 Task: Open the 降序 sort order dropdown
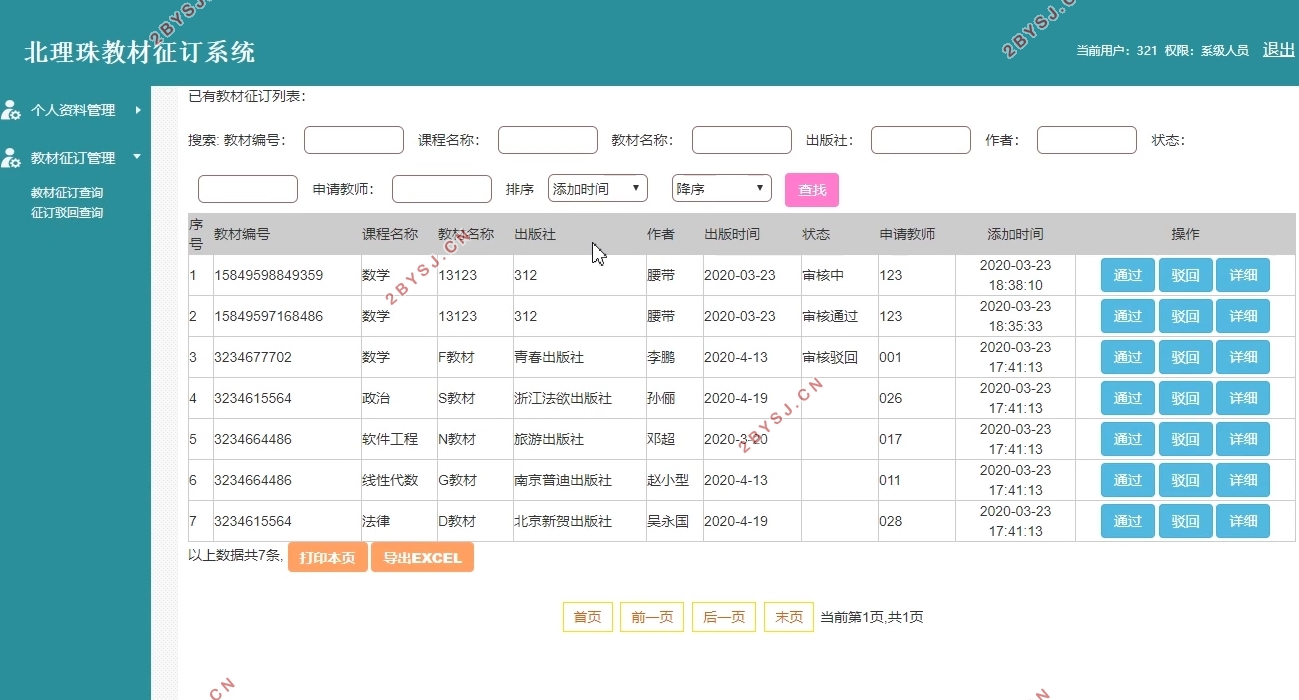722,188
